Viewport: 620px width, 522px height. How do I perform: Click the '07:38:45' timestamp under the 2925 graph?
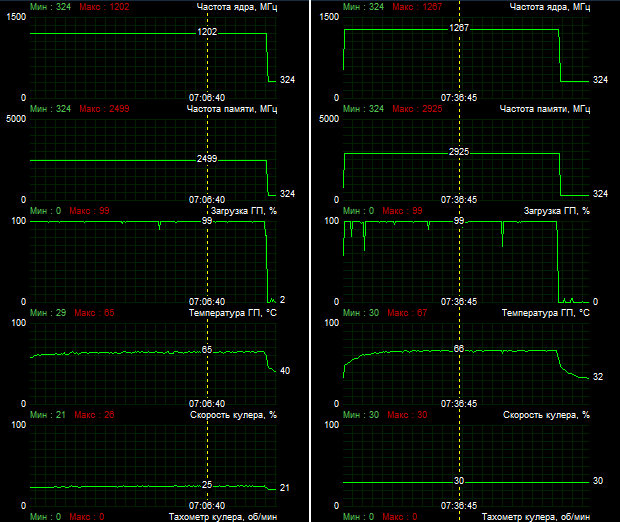click(459, 200)
